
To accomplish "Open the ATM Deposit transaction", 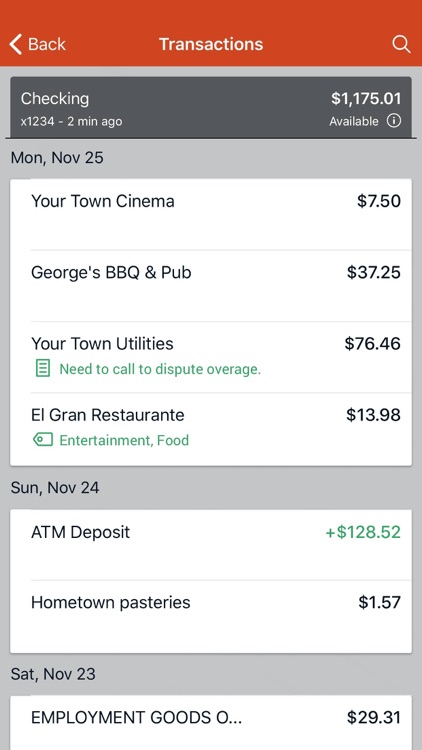I will point(211,545).
